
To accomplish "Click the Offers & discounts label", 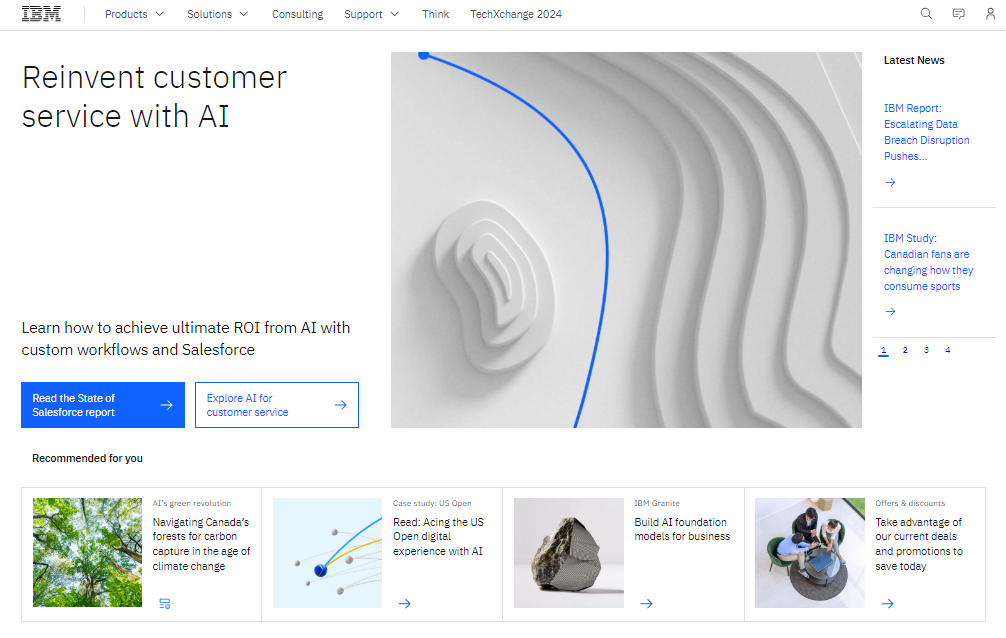I will [910, 503].
